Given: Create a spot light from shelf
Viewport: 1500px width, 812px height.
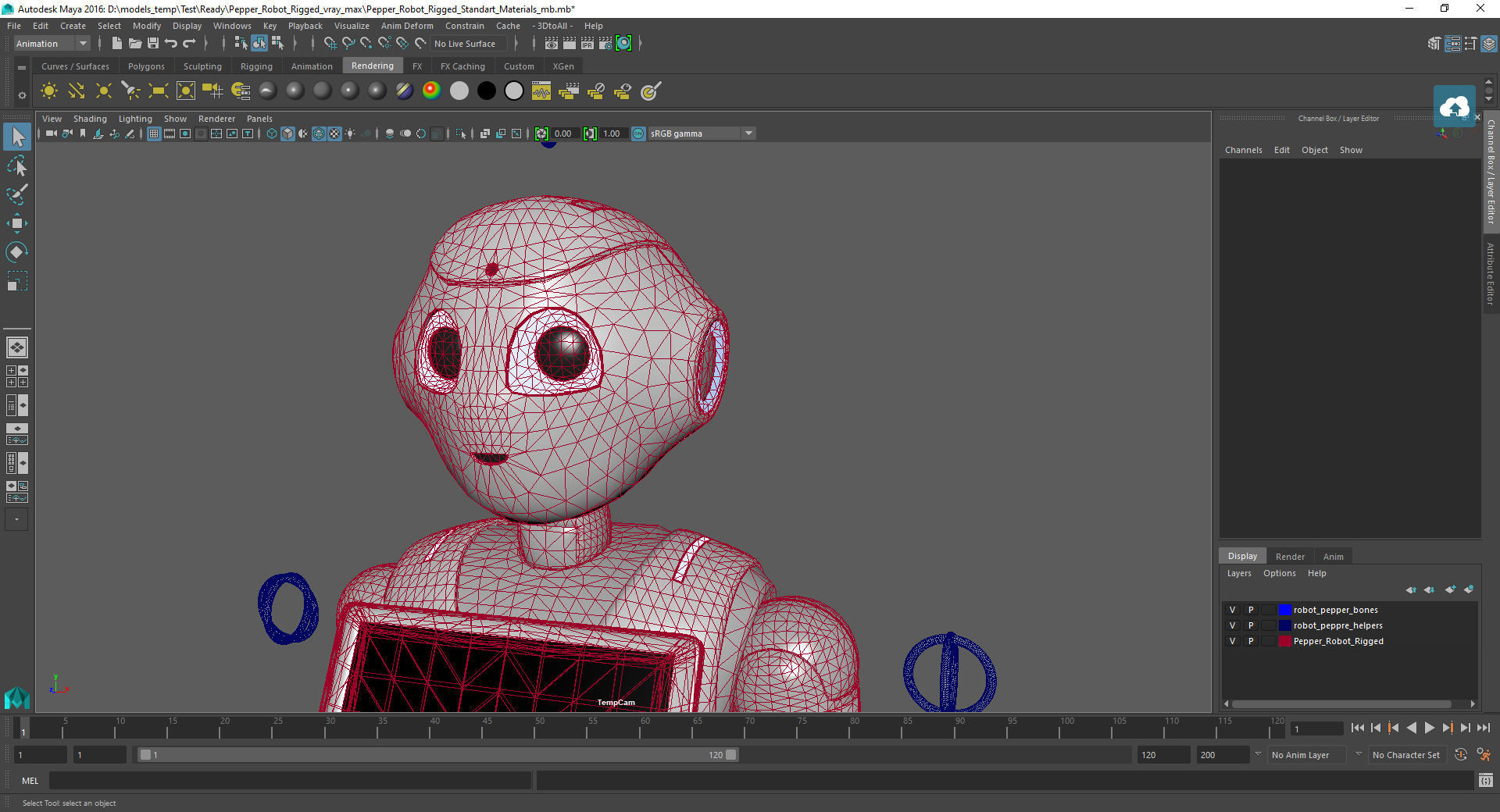Looking at the screenshot, I should tap(130, 91).
